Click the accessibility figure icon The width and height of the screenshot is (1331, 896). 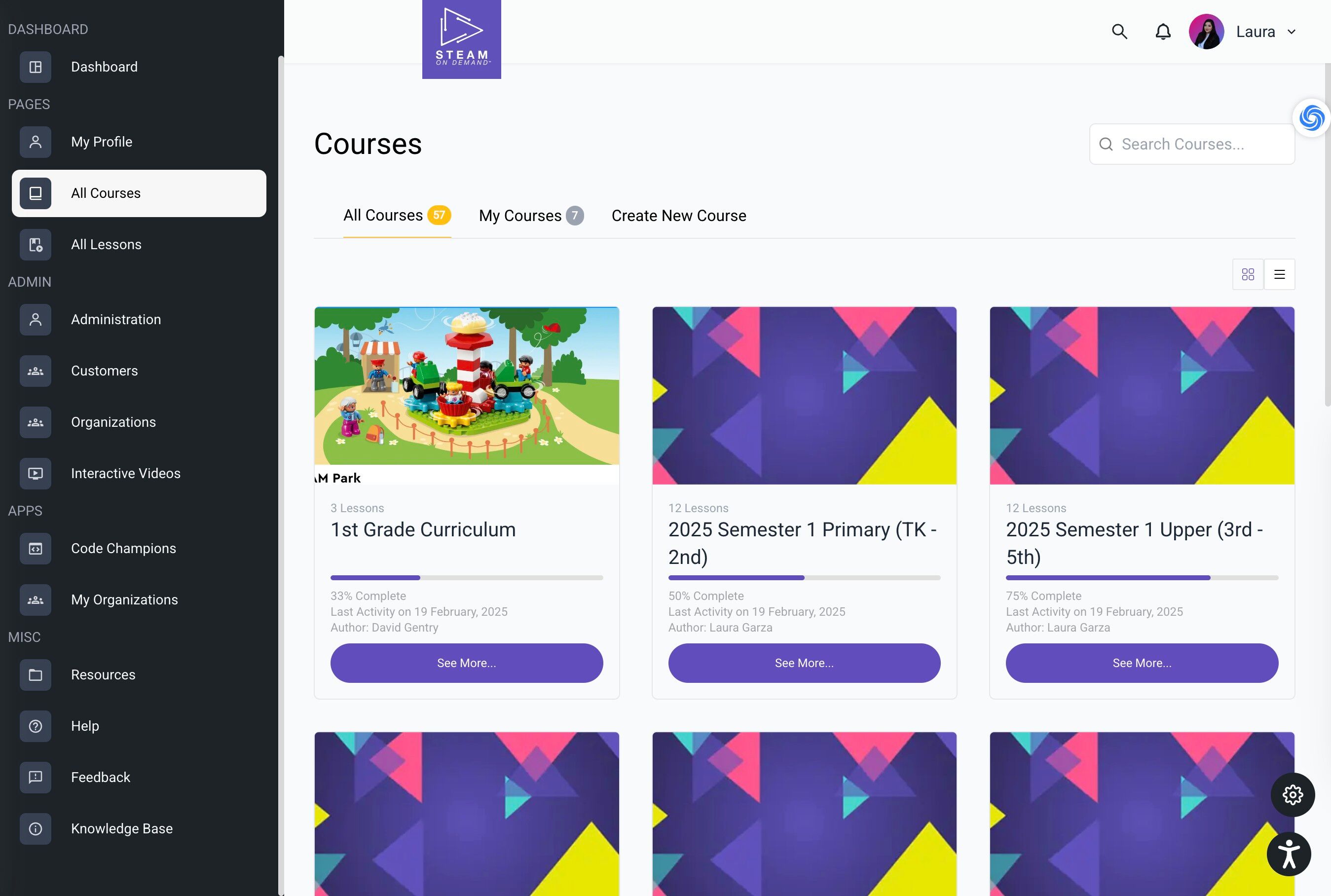point(1289,854)
